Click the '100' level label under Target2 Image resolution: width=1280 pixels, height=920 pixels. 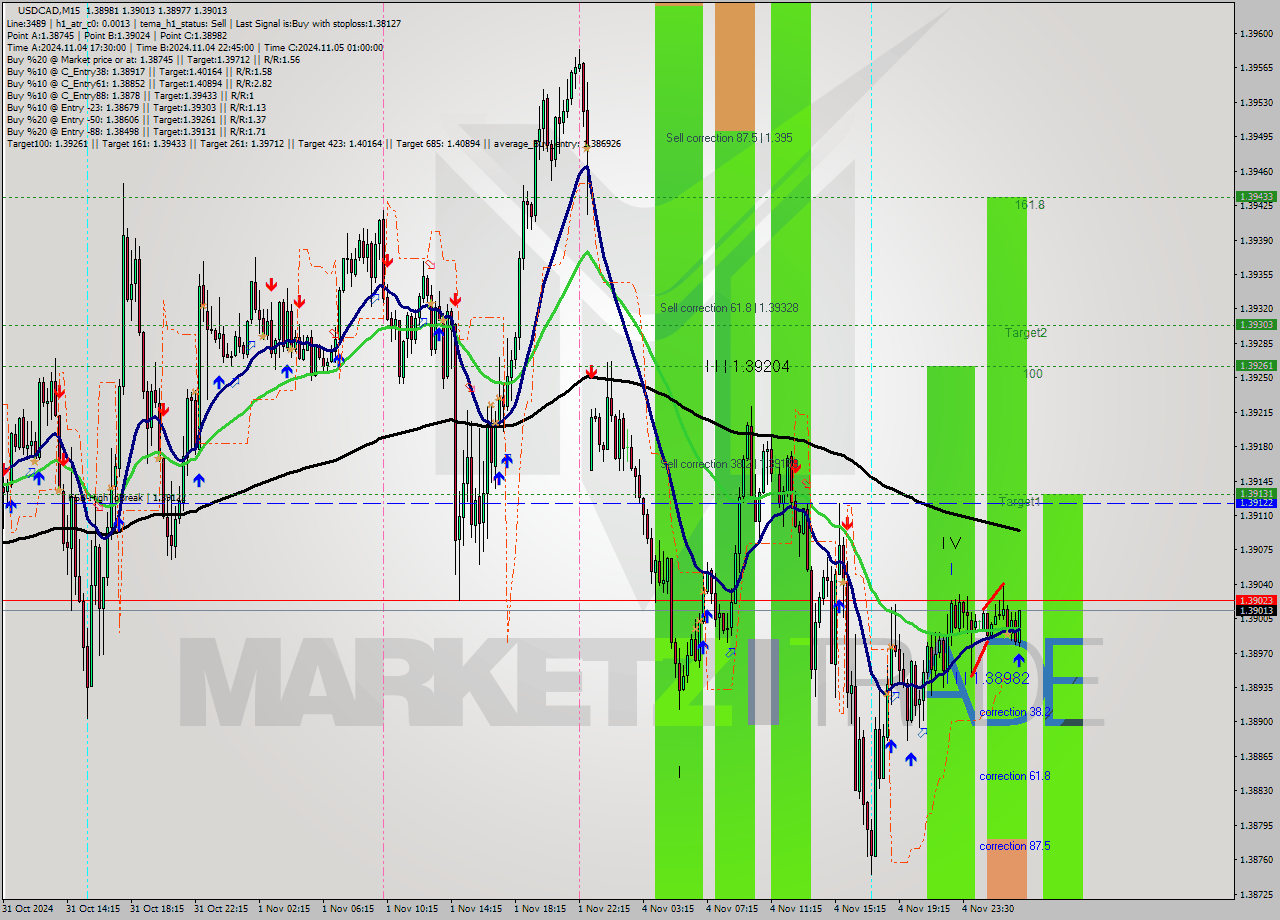[x=1034, y=374]
